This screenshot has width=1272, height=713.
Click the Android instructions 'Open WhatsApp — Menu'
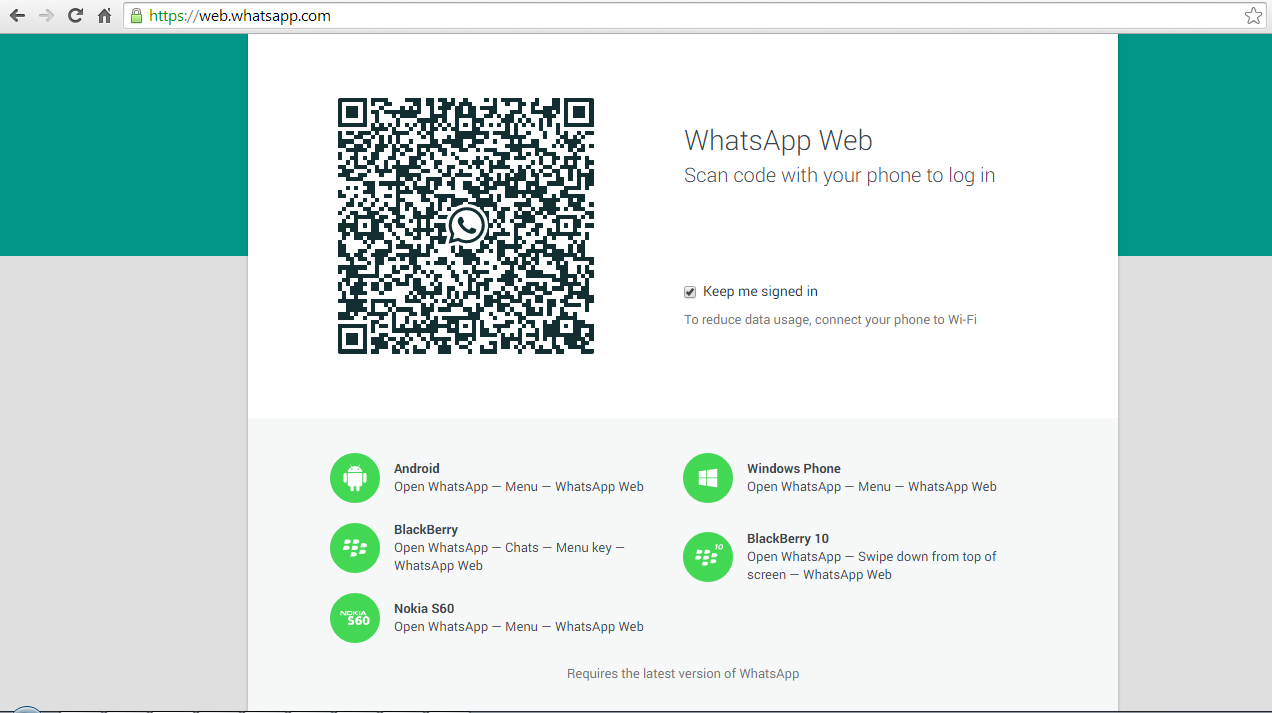pyautogui.click(x=519, y=487)
